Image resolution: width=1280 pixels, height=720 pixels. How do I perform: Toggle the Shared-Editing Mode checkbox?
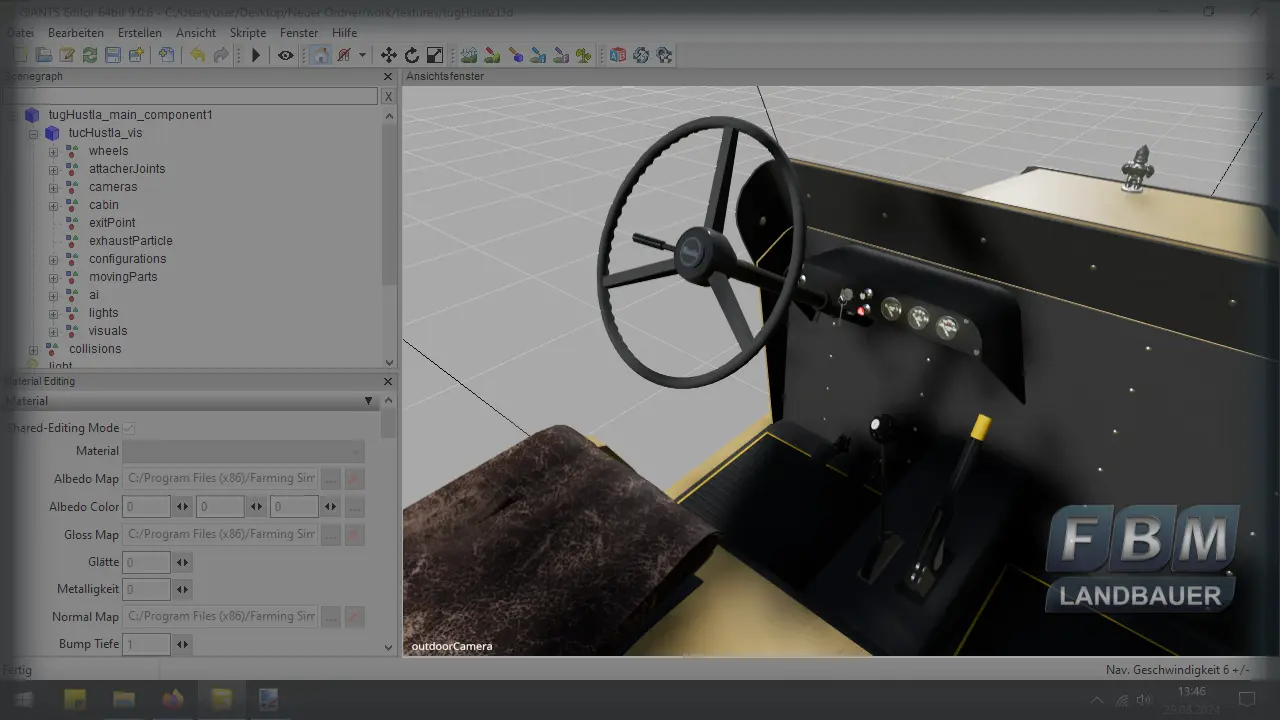[129, 428]
